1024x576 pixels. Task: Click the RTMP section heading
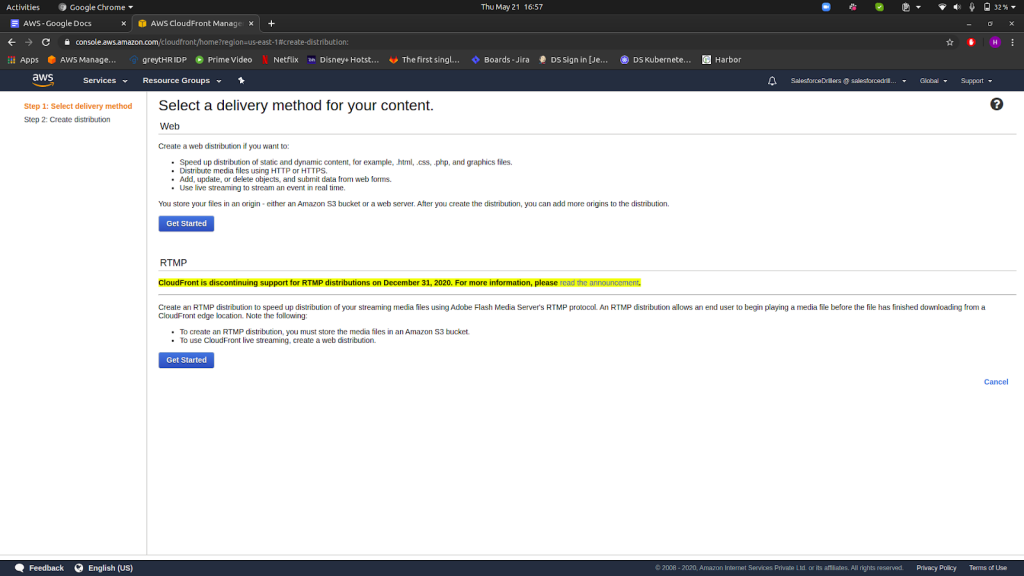tap(173, 263)
